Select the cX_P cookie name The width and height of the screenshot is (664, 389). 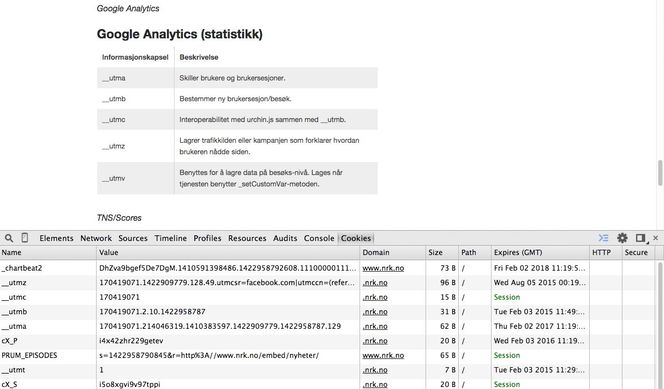coord(9,341)
